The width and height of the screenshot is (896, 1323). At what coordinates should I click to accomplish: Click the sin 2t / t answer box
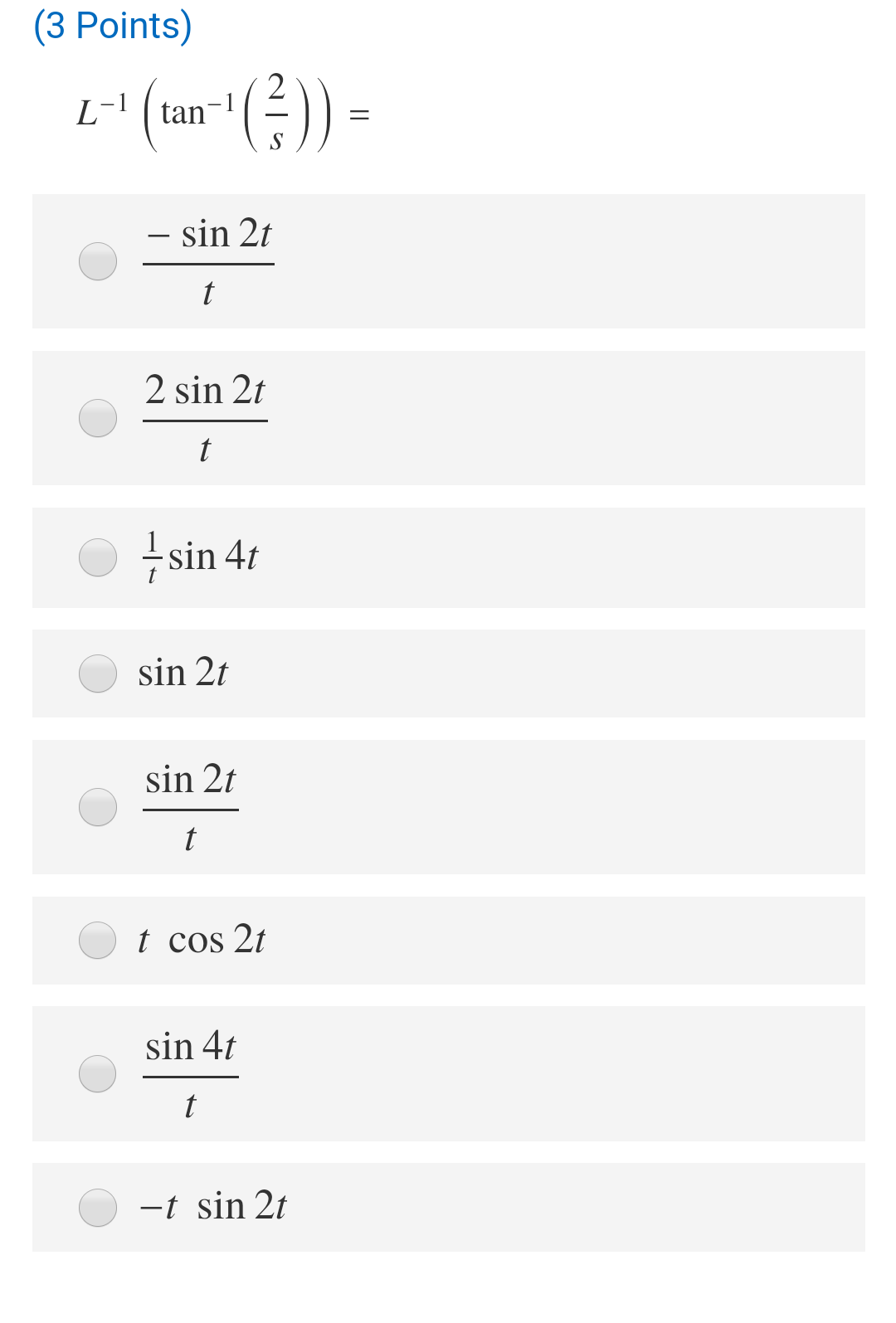415,805
